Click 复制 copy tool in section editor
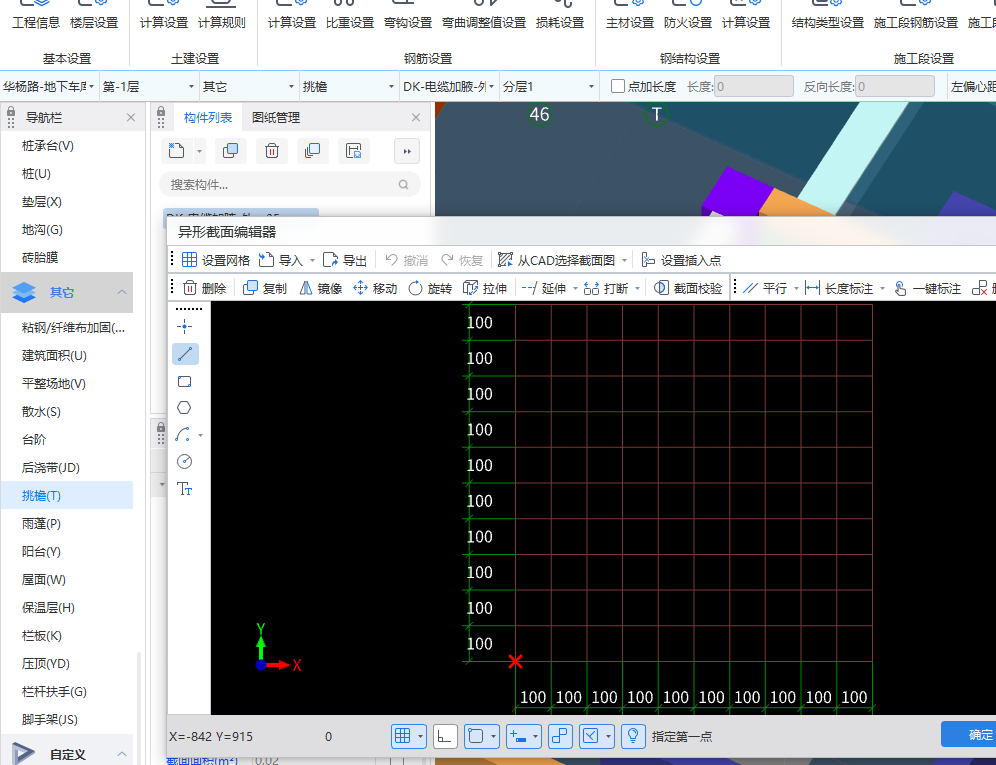Viewport: 996px width, 765px height. tap(266, 288)
